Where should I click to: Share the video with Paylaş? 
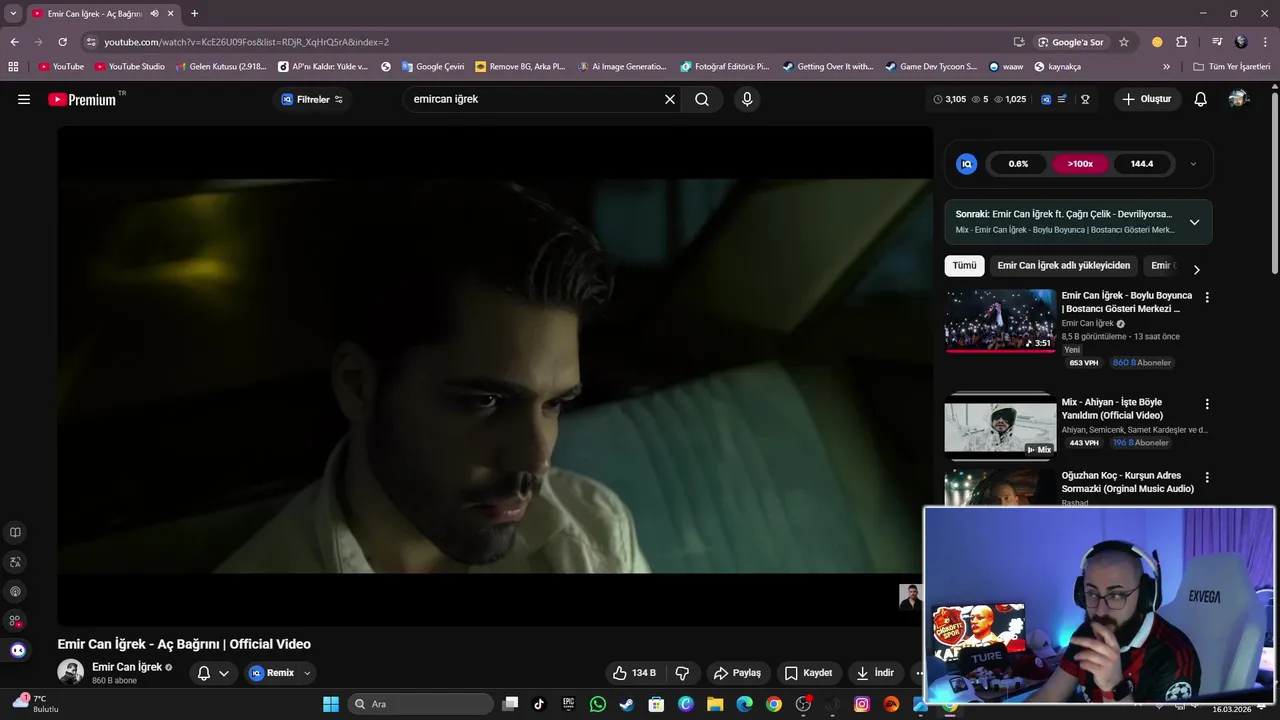pyautogui.click(x=737, y=673)
